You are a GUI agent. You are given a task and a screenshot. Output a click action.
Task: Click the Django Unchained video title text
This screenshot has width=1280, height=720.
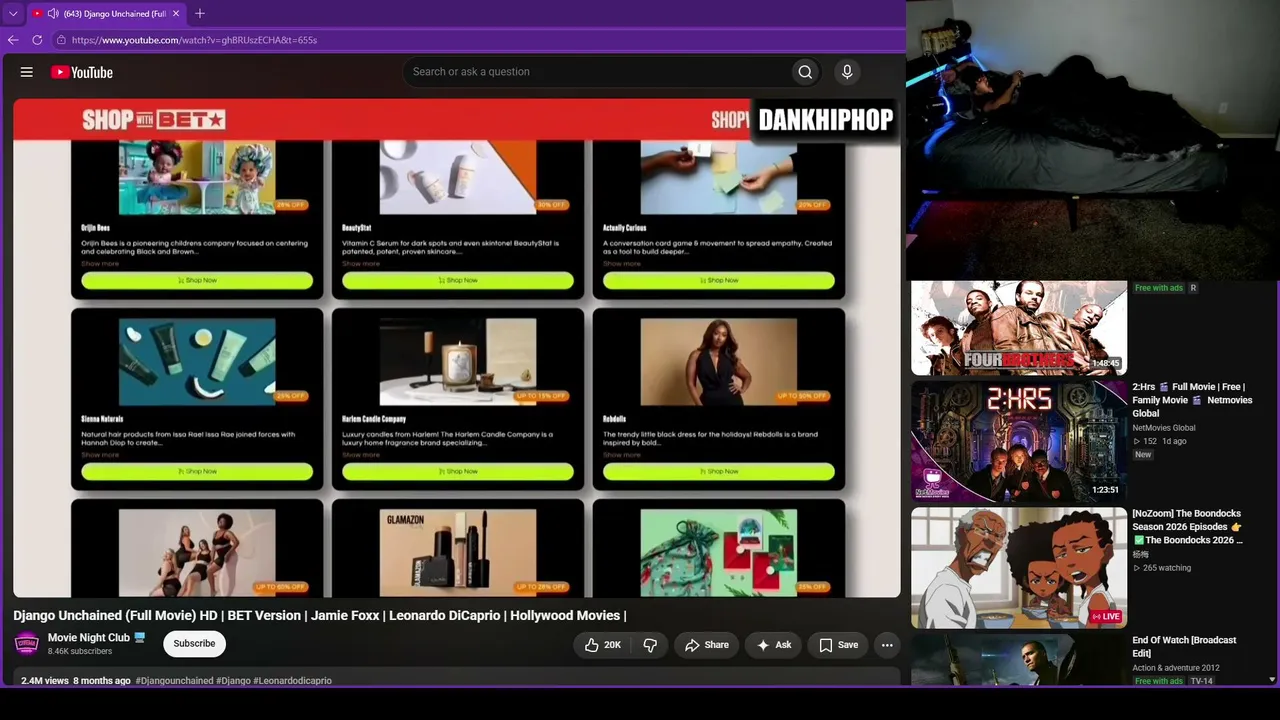[320, 616]
